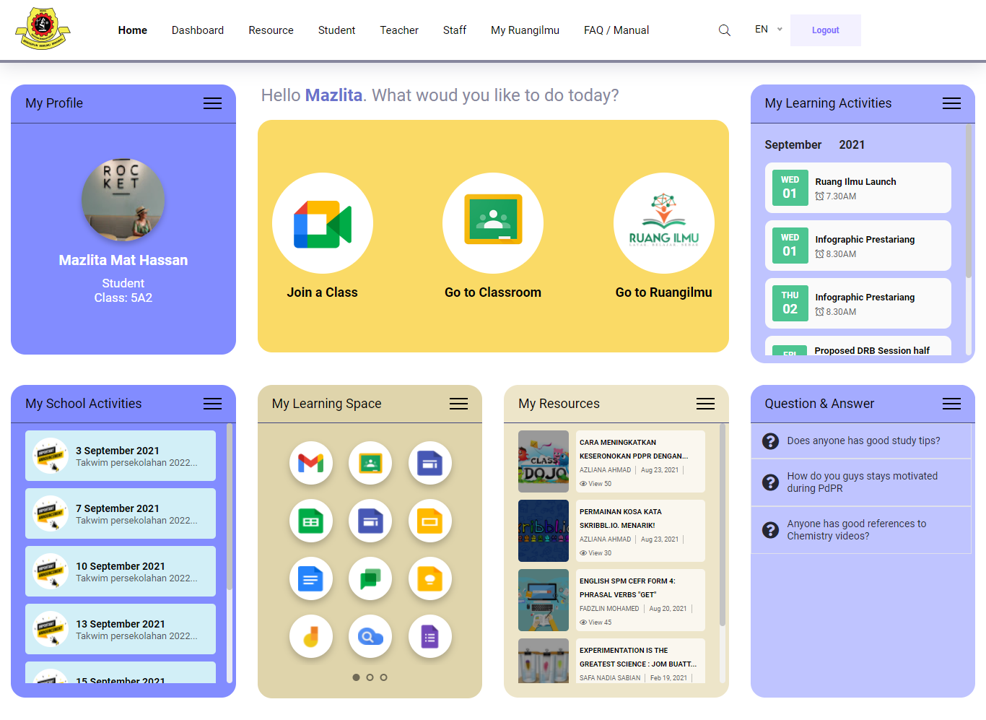The image size is (986, 720).
Task: Open My Resources hamburger menu
Action: pyautogui.click(x=706, y=404)
